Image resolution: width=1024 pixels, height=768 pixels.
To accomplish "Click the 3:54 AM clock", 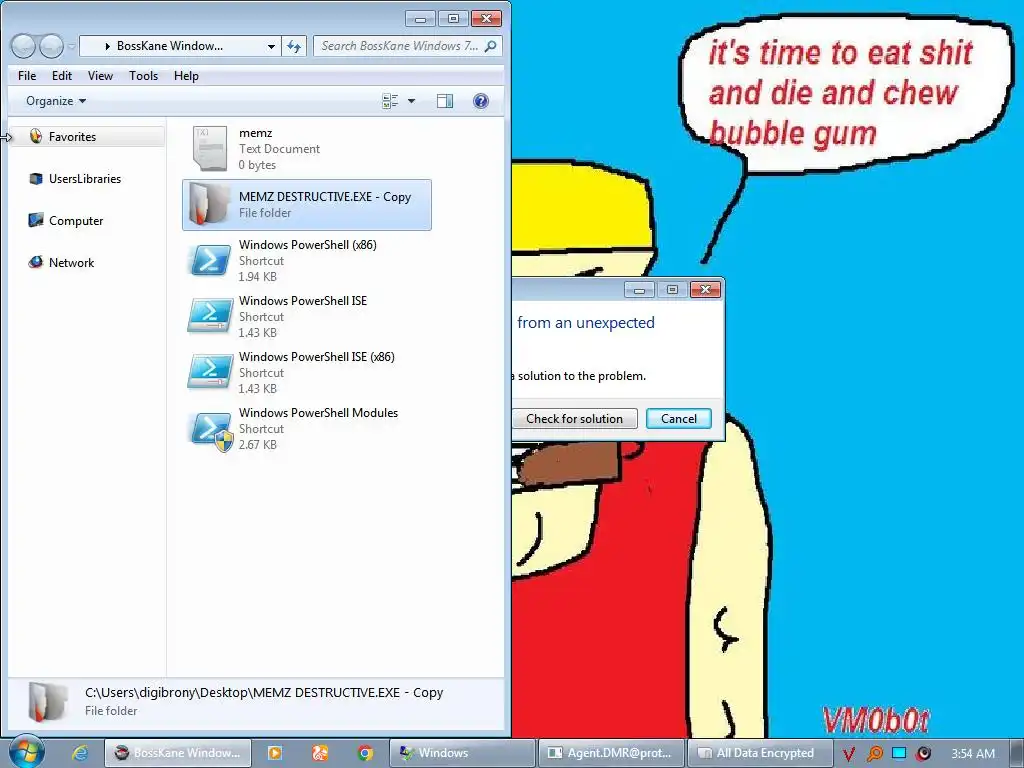I will (x=973, y=753).
